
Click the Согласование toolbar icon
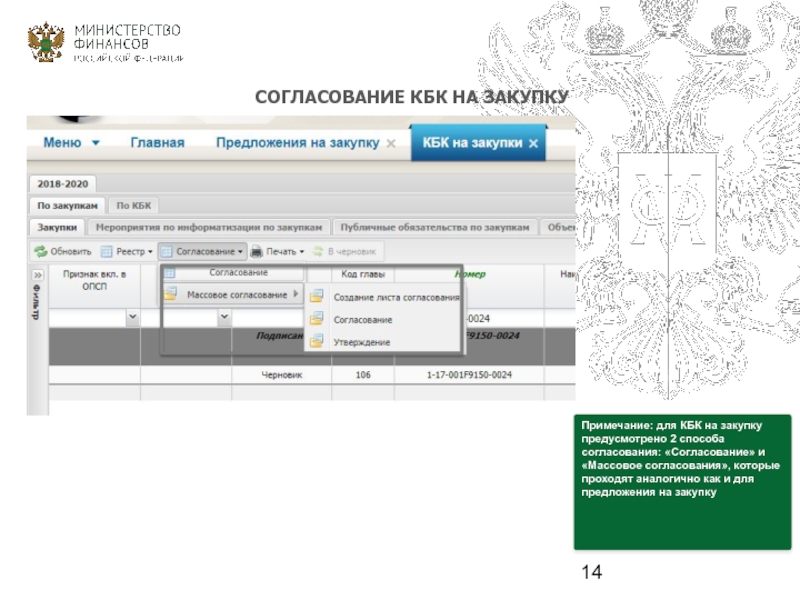(166, 251)
